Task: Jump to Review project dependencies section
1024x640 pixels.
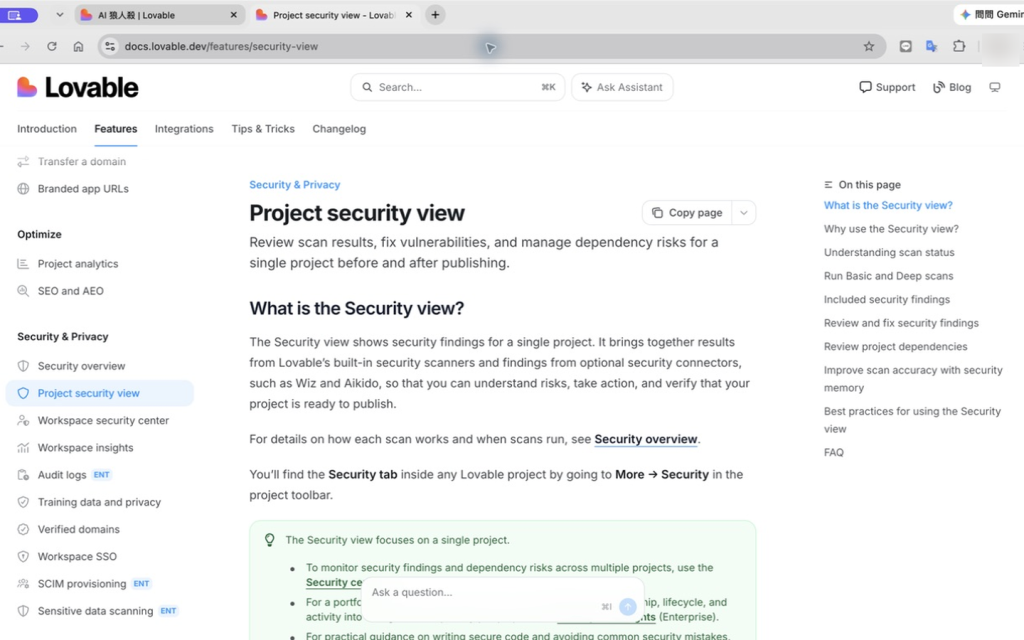Action: (895, 346)
